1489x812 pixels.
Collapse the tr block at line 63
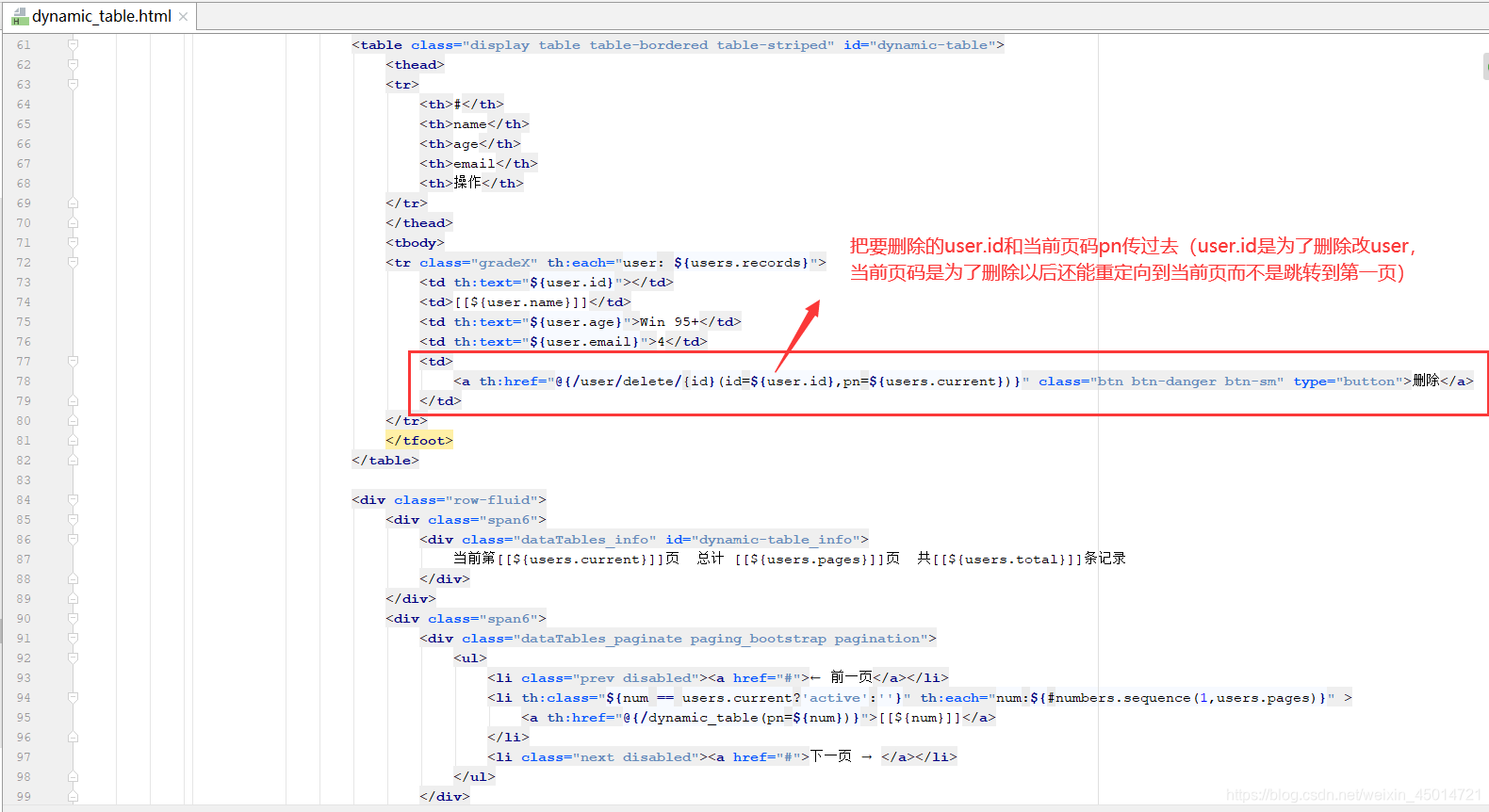point(73,84)
